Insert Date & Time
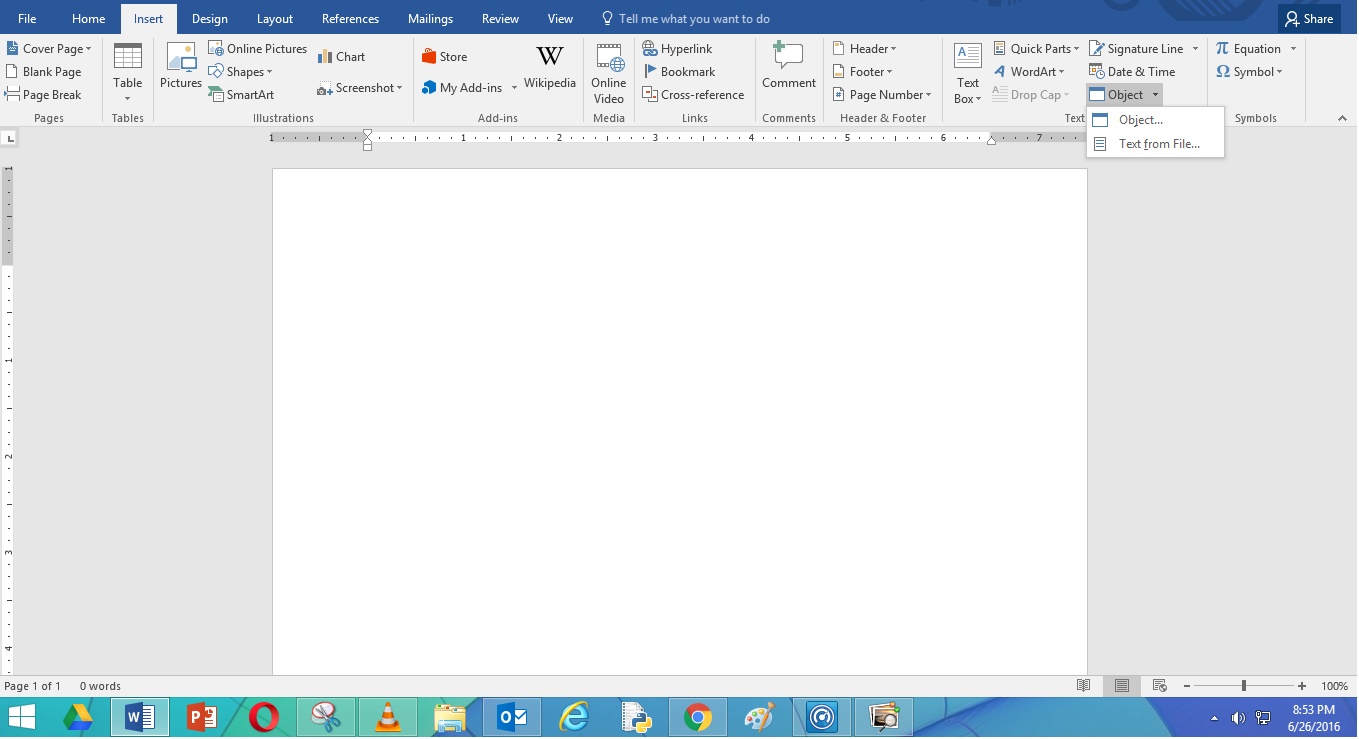This screenshot has height=739, width=1359. [x=1132, y=72]
